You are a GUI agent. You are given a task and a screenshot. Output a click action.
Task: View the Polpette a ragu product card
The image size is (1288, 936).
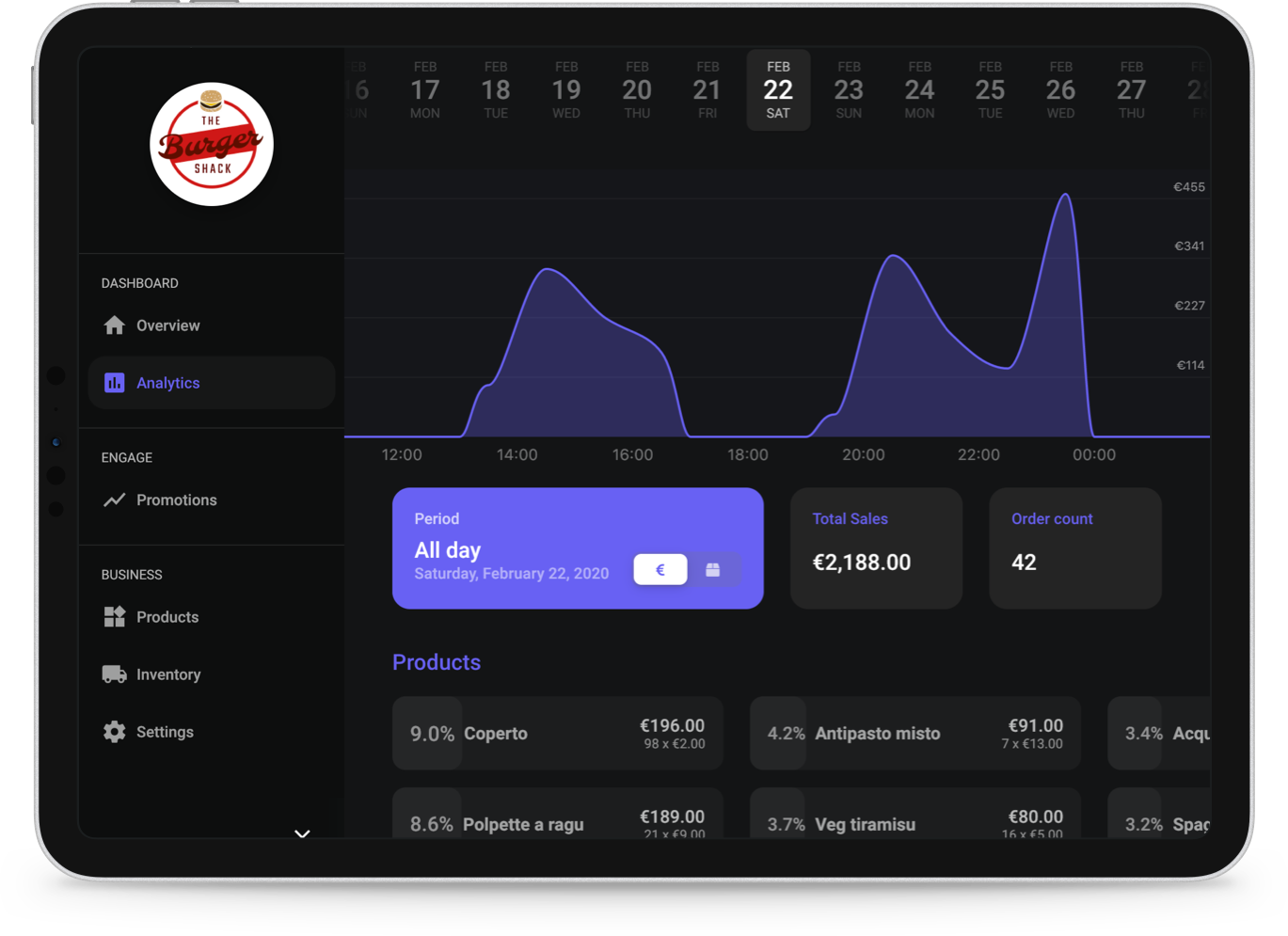557,818
